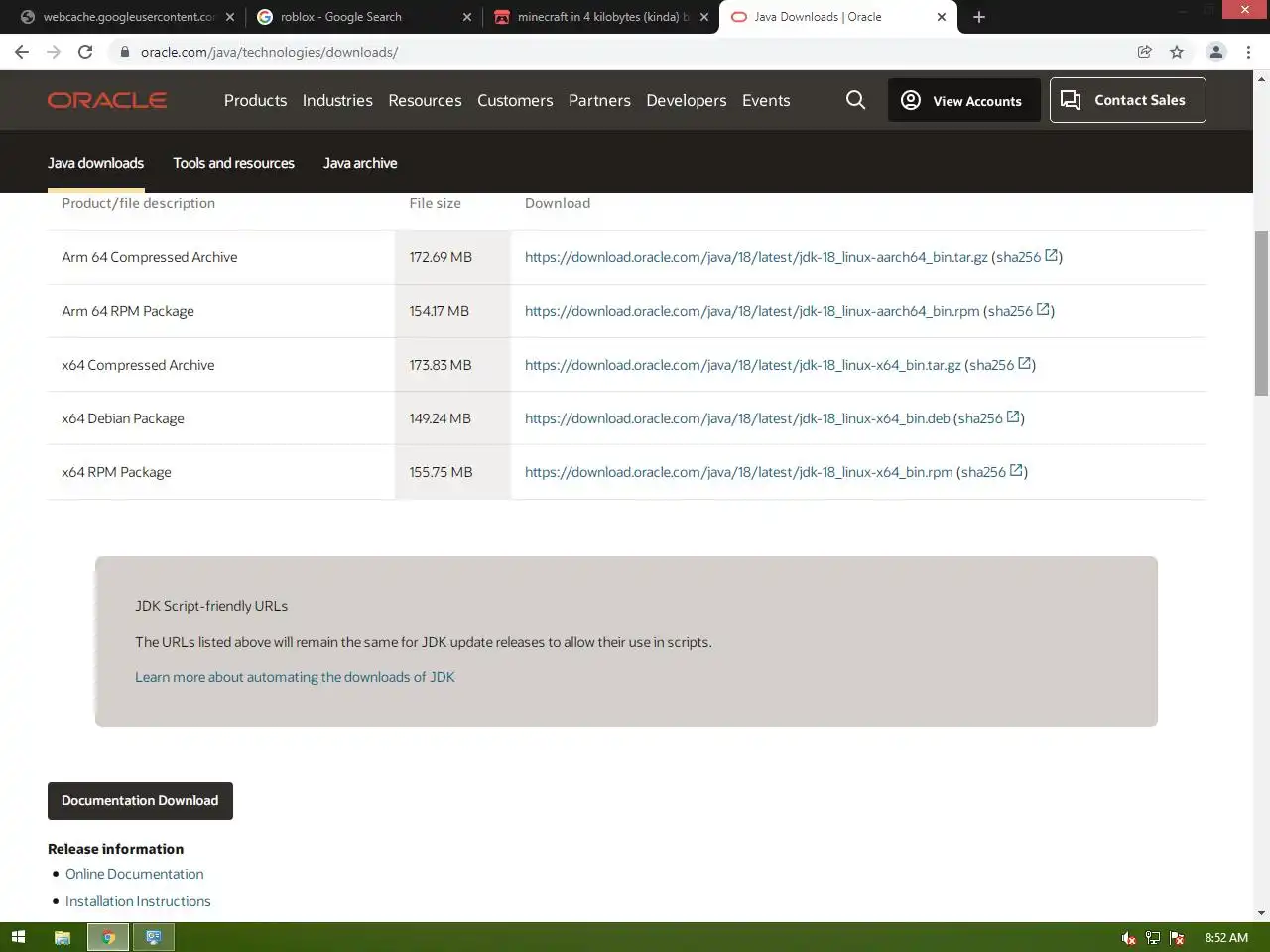Screen dimensions: 1270x952
Task: Close the roblox Google Search tab
Action: click(467, 17)
